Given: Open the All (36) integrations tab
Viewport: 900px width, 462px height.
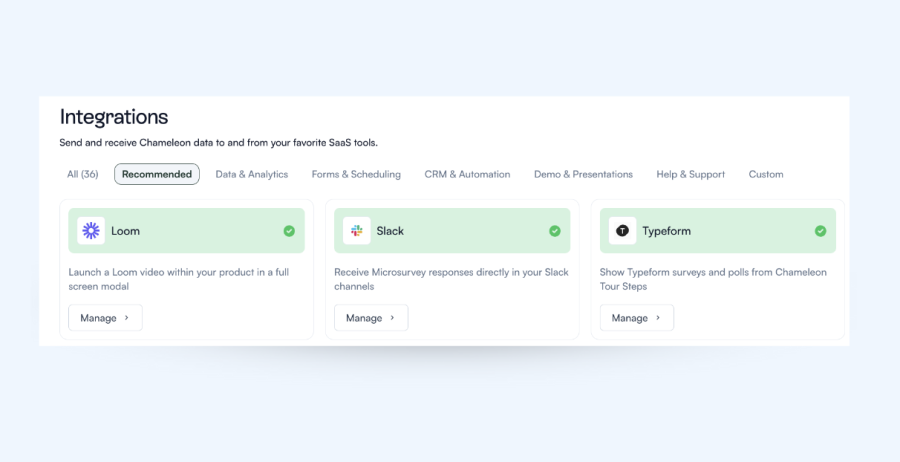Looking at the screenshot, I should point(82,174).
